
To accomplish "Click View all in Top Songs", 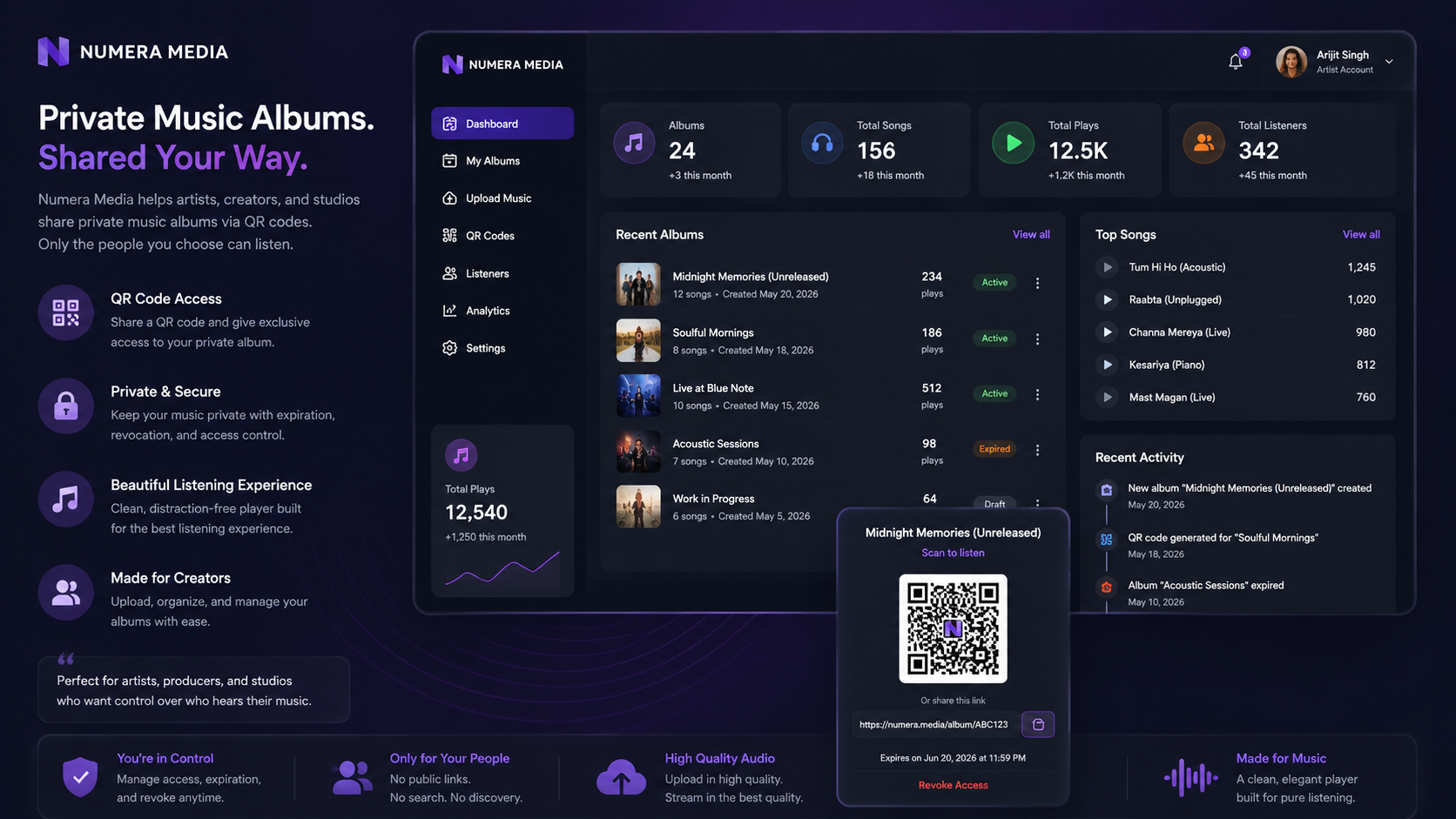I will point(1361,235).
